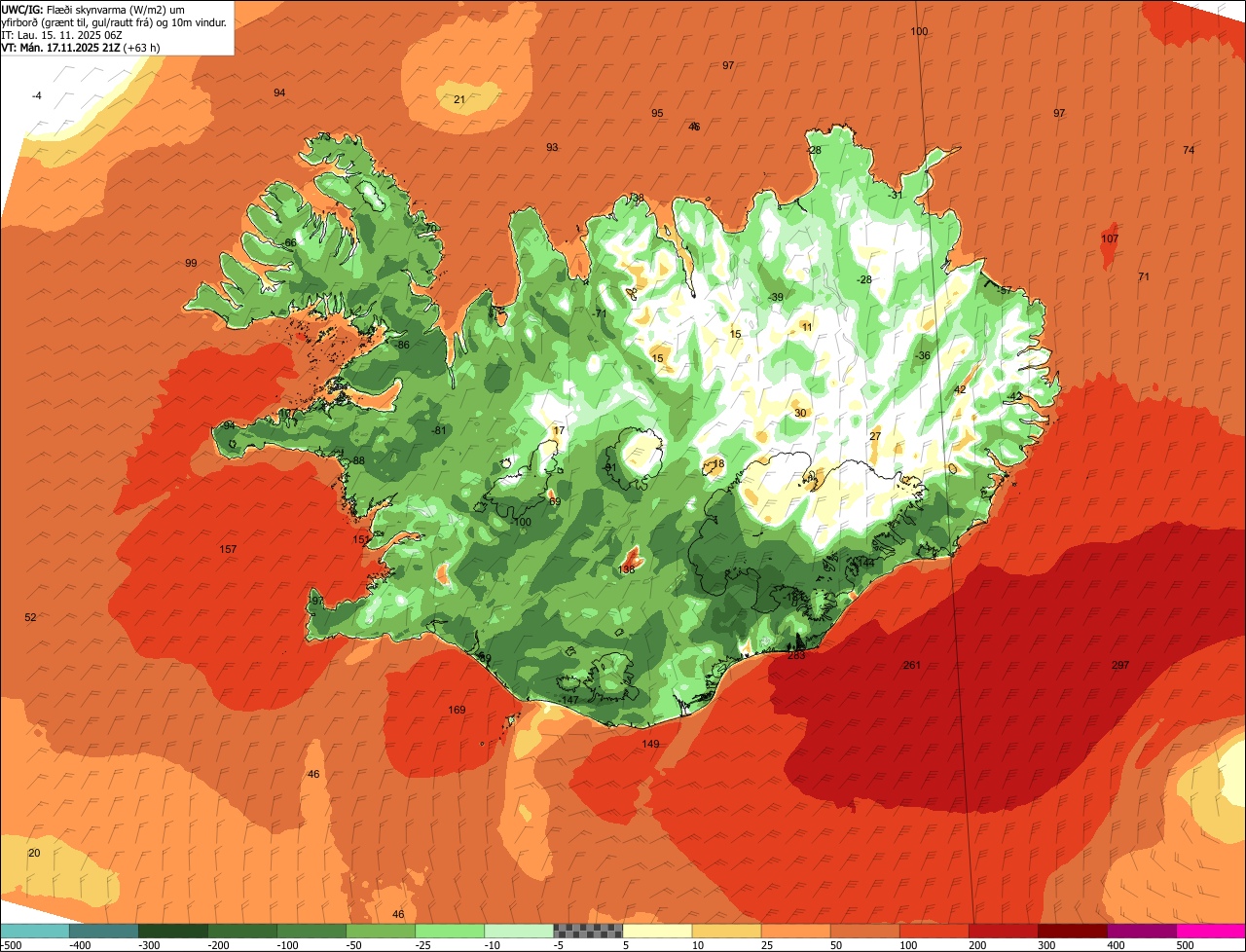
Task: Click the flux value '88' on the map
Action: click(x=358, y=460)
